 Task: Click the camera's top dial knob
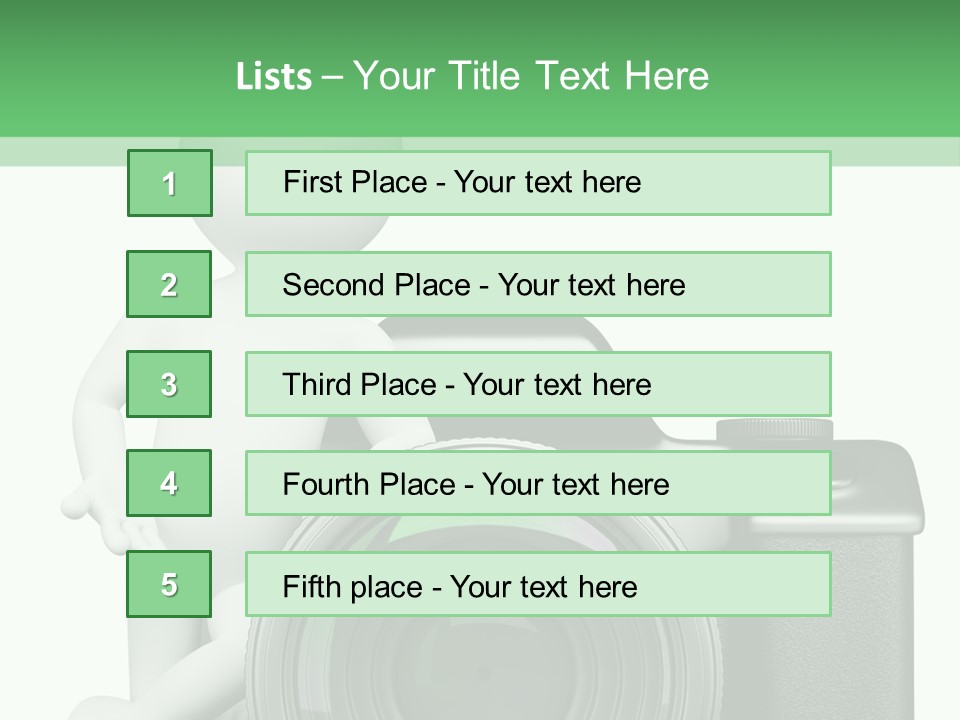point(774,432)
